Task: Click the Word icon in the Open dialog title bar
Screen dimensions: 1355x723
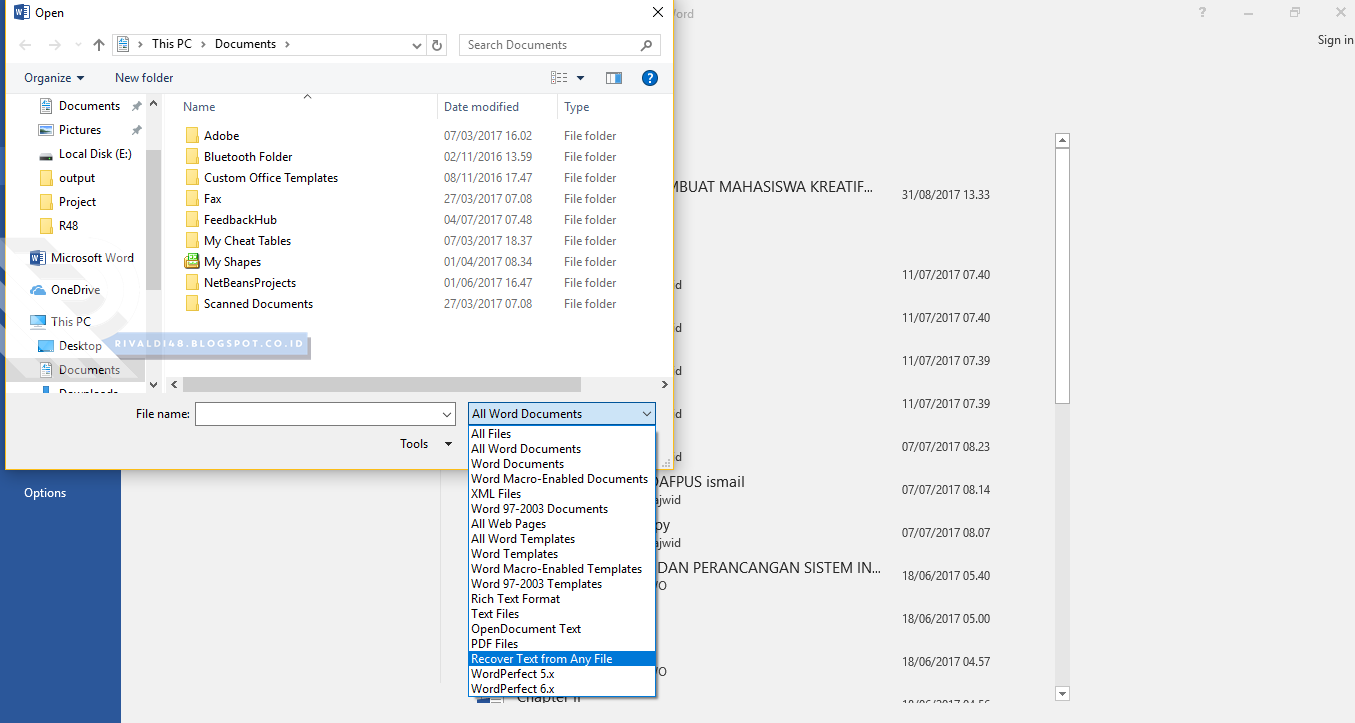Action: tap(22, 12)
